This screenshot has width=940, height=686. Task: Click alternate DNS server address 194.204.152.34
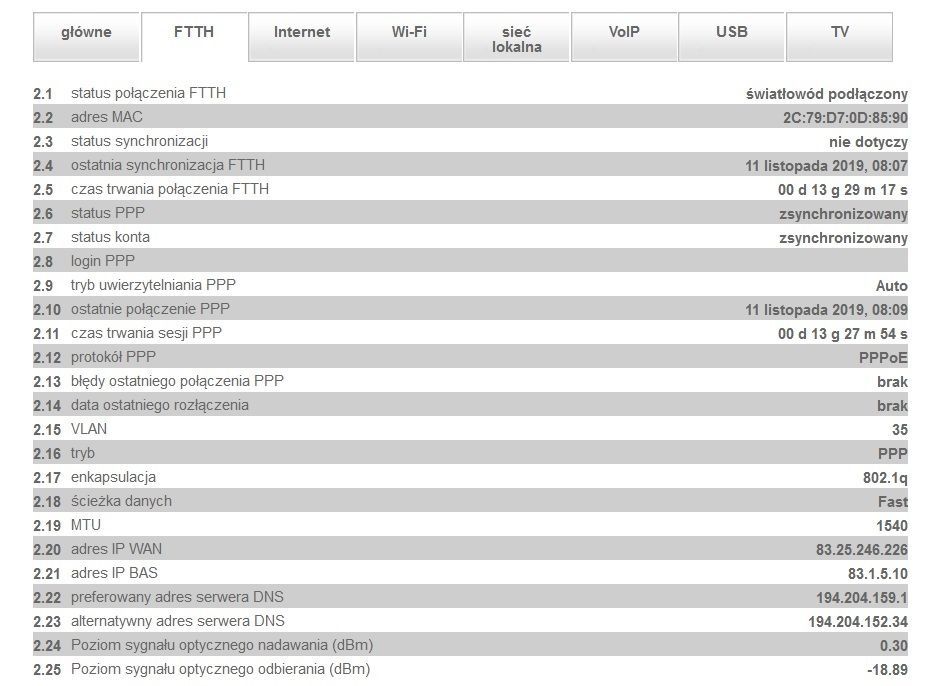click(x=858, y=622)
